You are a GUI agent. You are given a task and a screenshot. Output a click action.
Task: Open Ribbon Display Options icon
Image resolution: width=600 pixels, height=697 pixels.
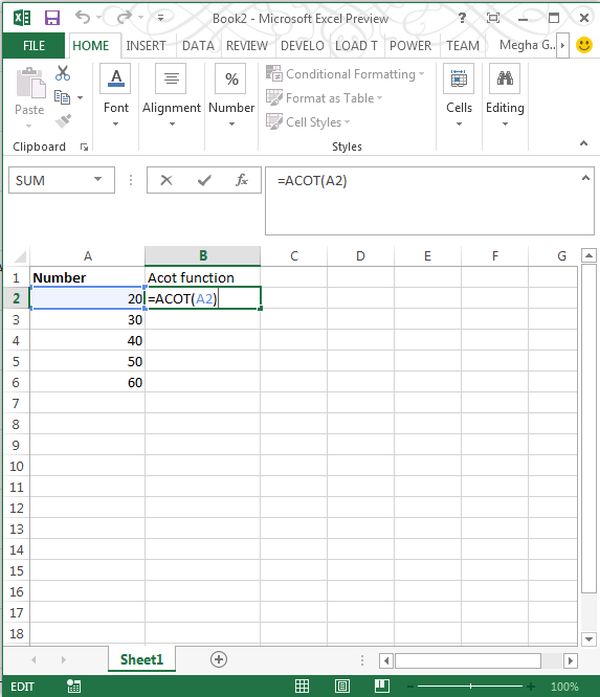click(493, 18)
